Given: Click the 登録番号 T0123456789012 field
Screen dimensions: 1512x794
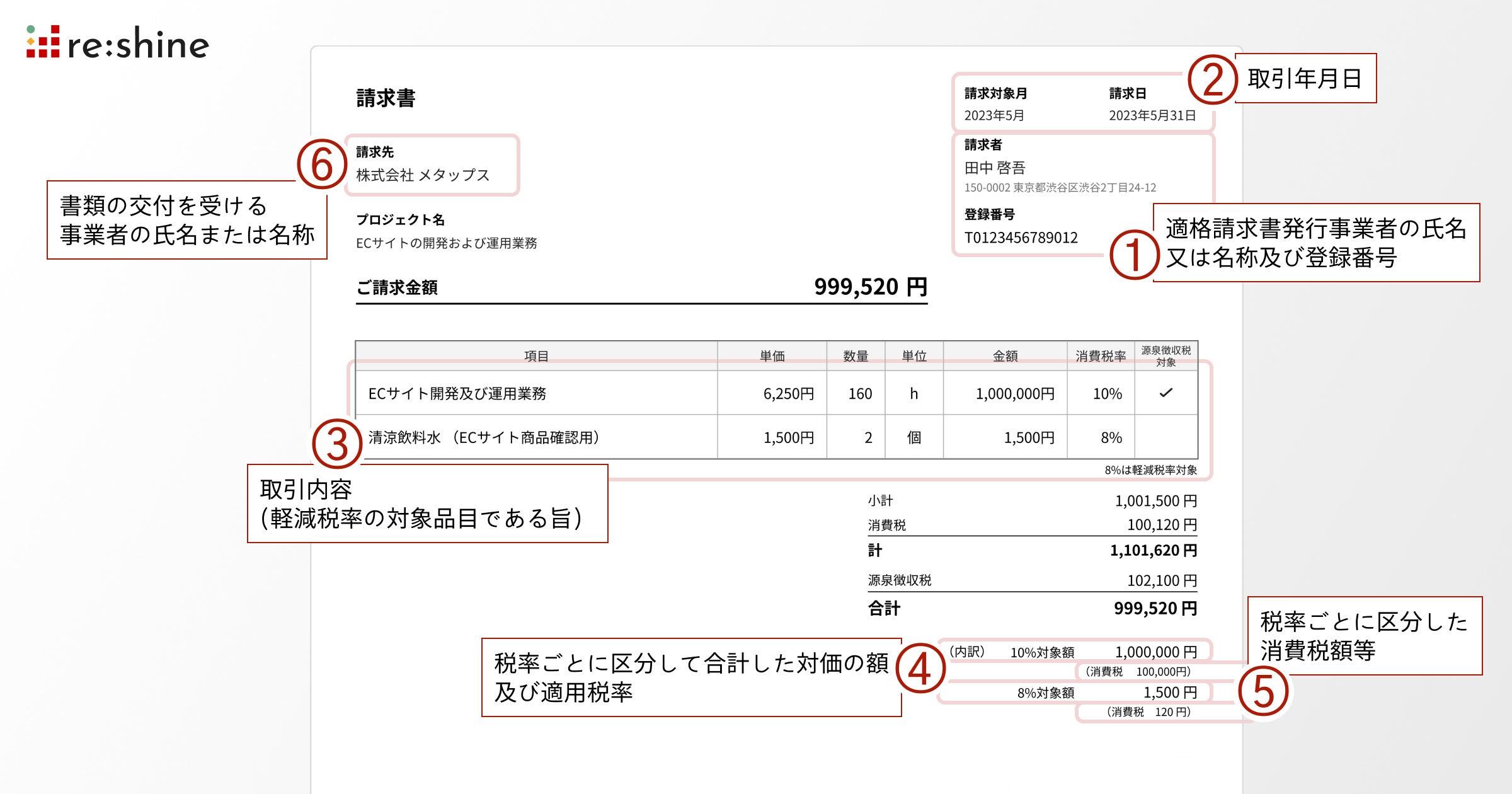Looking at the screenshot, I should coord(1021,238).
